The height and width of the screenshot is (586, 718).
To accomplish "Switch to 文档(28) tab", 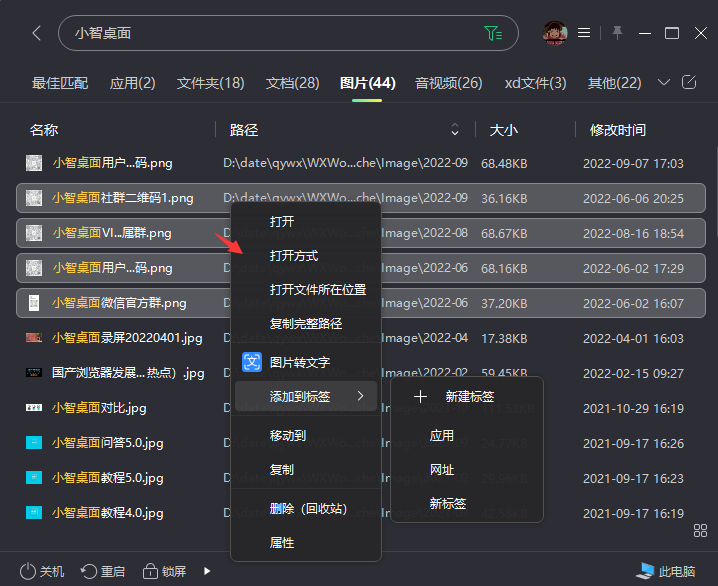I will pyautogui.click(x=293, y=83).
